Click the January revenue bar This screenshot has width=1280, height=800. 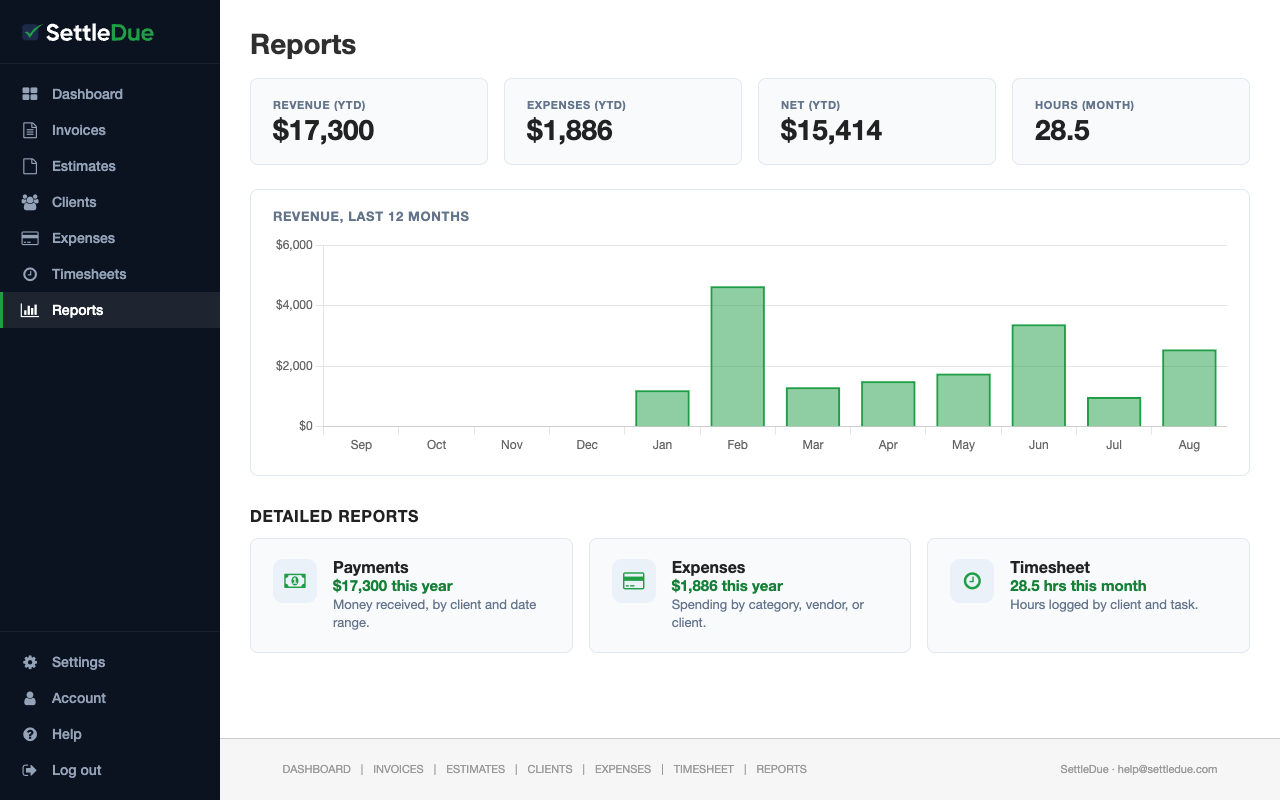pyautogui.click(x=662, y=409)
